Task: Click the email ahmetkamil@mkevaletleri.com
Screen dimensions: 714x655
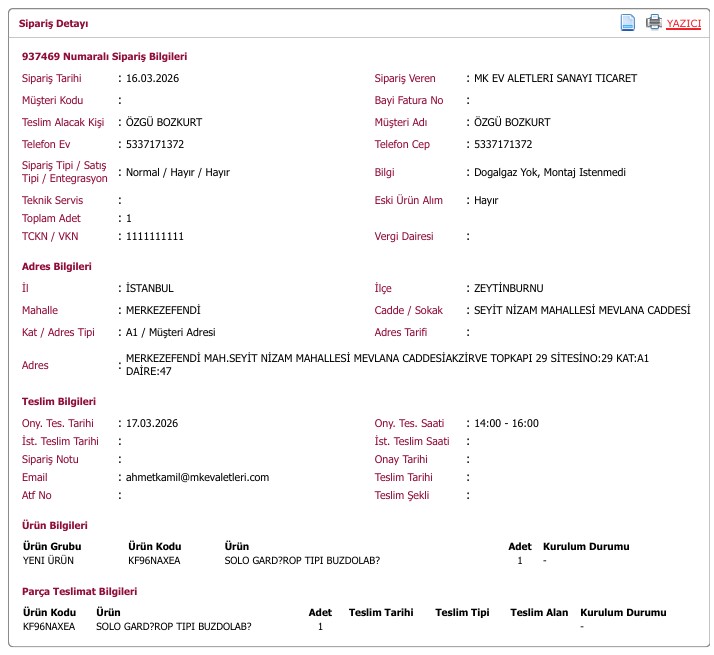Action: (197, 477)
